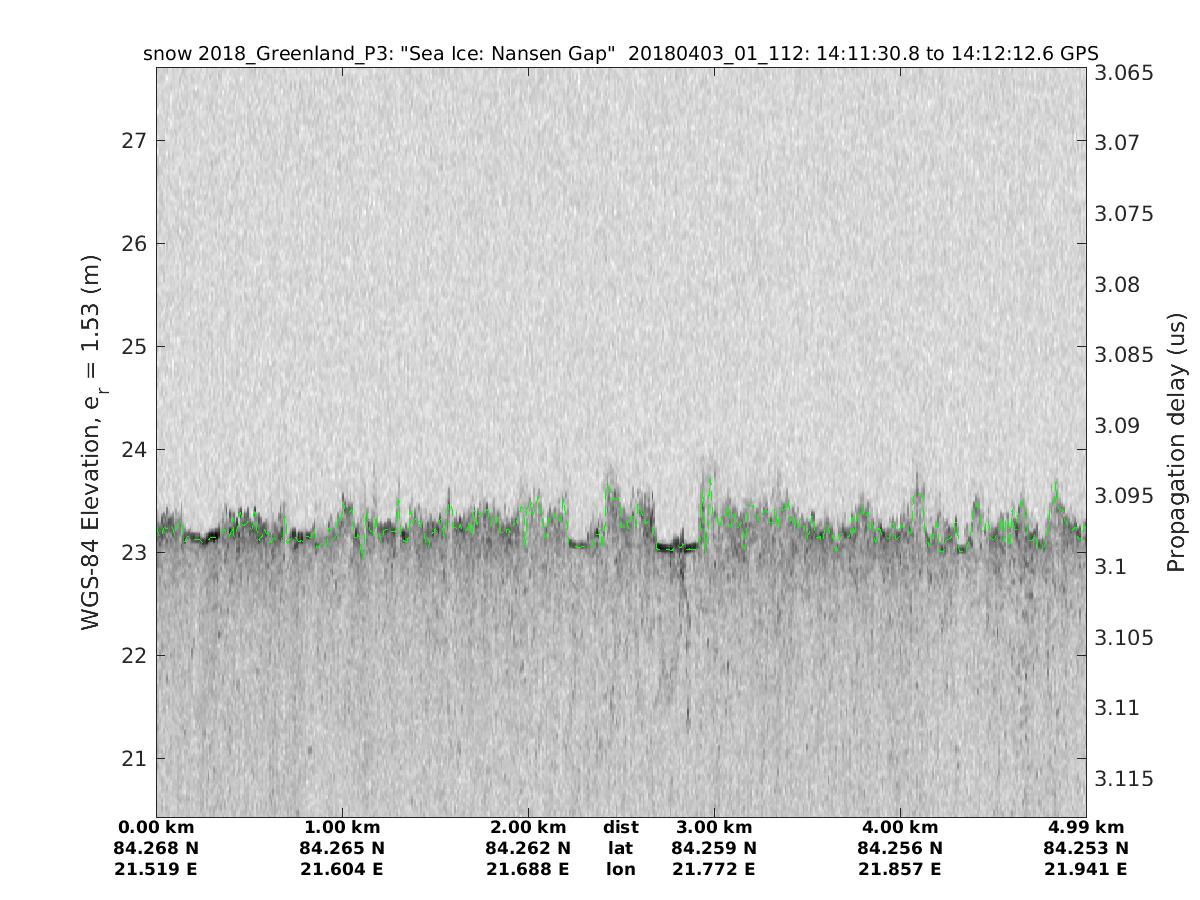Image resolution: width=1200 pixels, height=900 pixels.
Task: Click the WGS-84 Elevation y-axis label
Action: tap(92, 440)
